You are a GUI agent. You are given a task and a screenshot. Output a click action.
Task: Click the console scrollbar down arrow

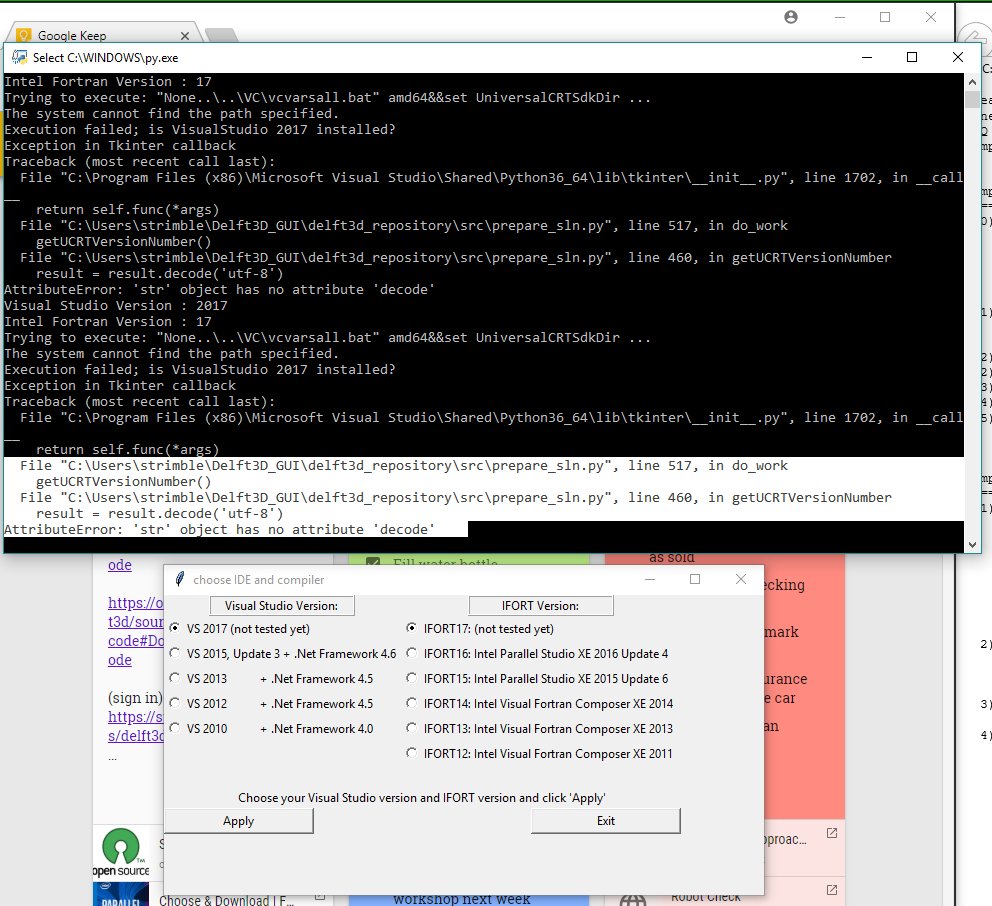click(972, 544)
